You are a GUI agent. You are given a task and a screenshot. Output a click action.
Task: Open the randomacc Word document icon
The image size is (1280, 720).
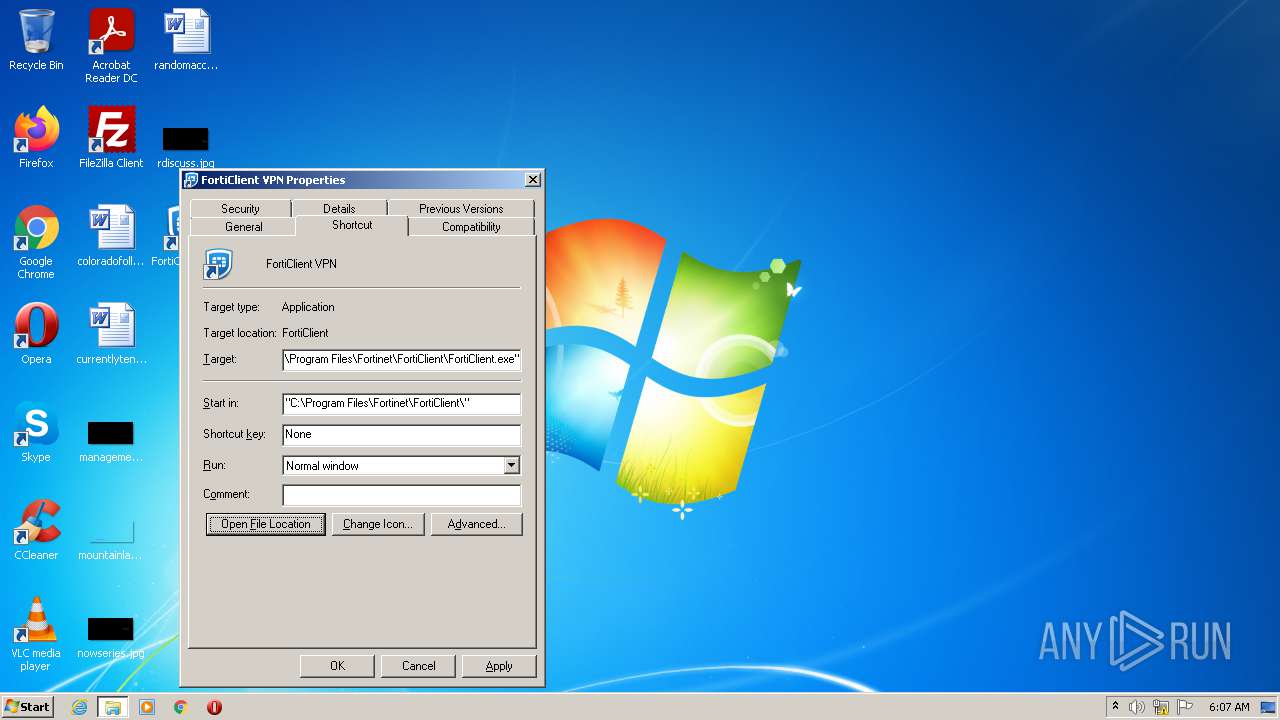[x=186, y=40]
